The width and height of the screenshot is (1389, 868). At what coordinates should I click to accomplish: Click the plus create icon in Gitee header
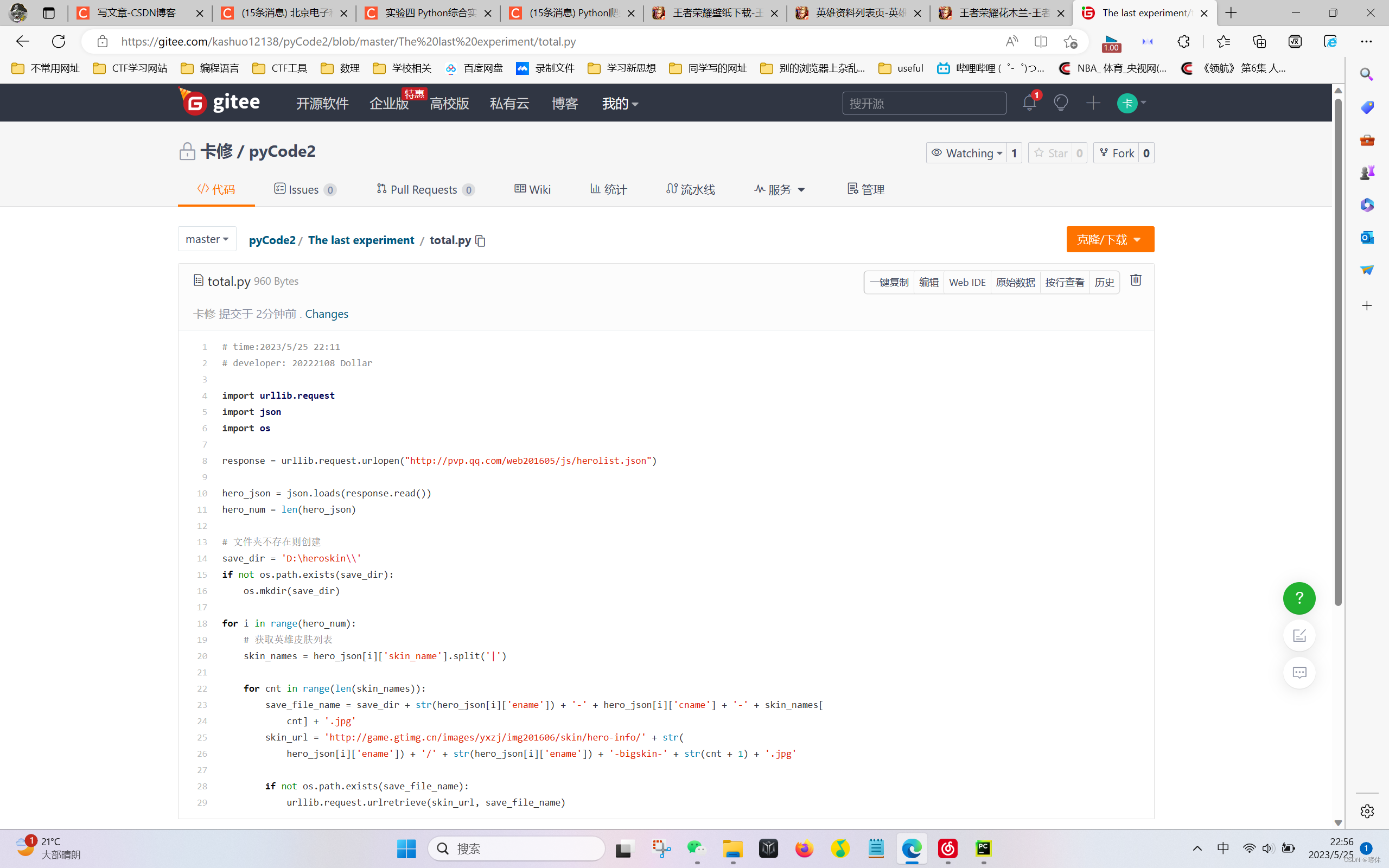1093,103
